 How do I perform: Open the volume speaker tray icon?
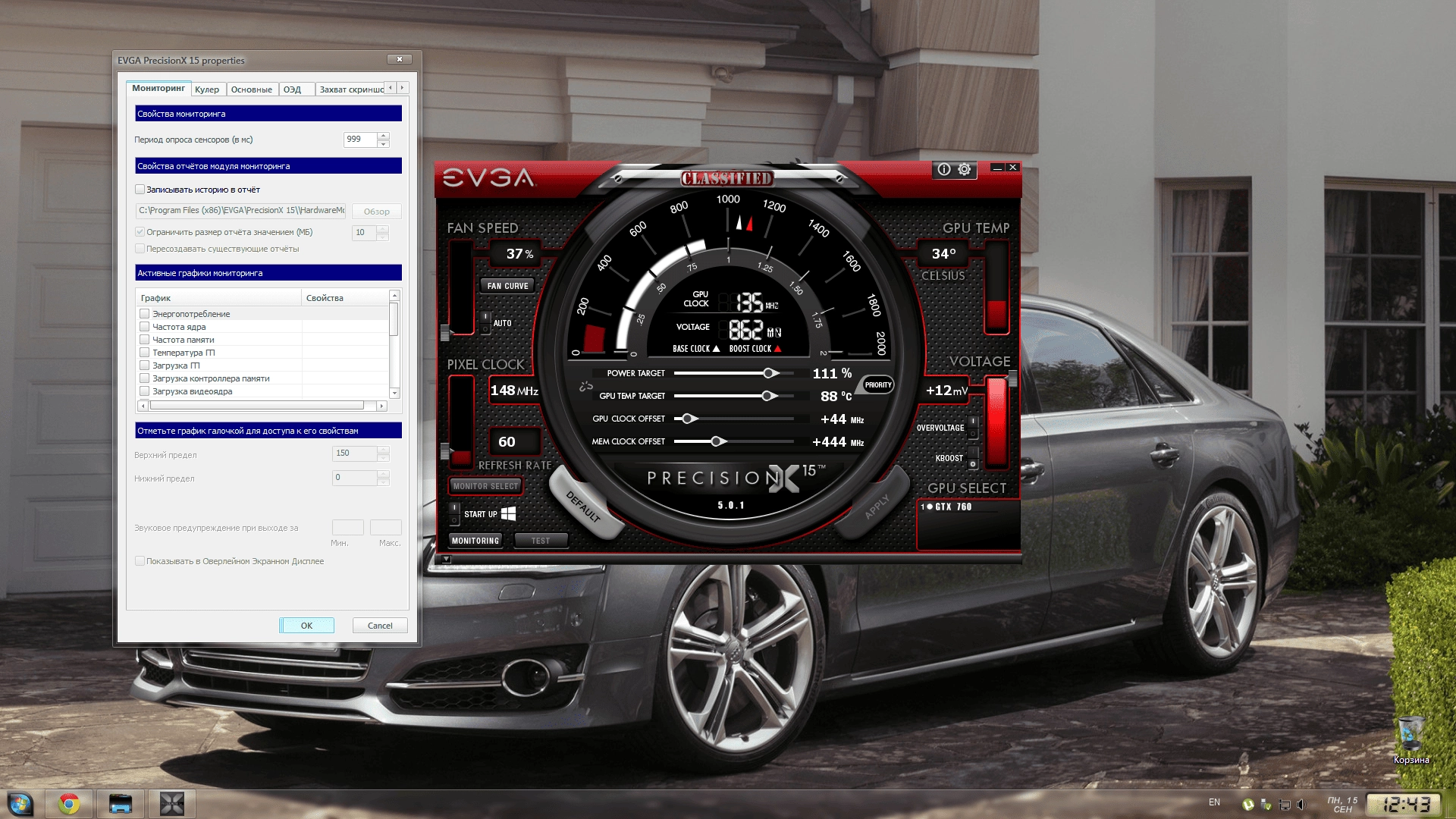(1301, 804)
